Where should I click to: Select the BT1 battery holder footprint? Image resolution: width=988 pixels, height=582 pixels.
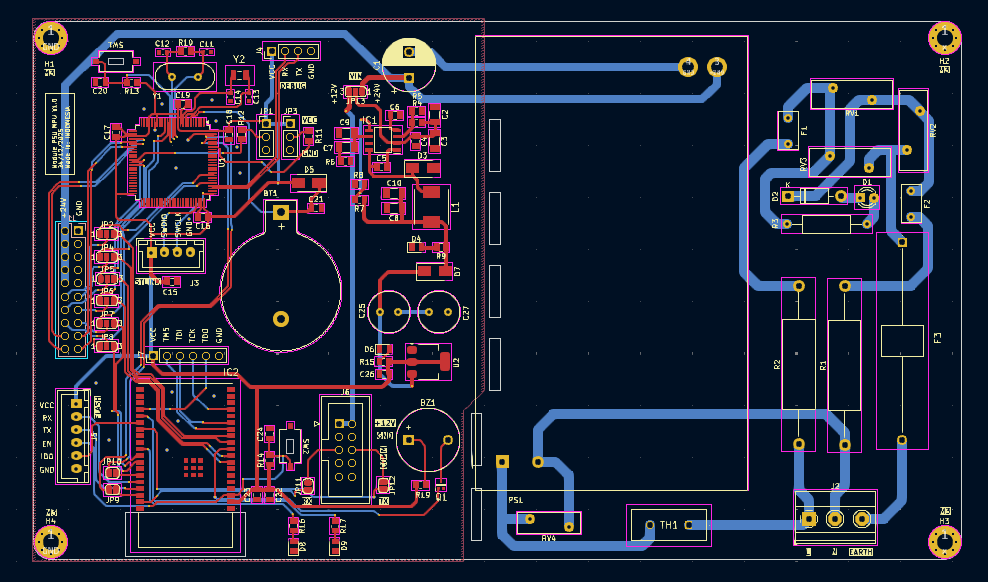(x=281, y=276)
